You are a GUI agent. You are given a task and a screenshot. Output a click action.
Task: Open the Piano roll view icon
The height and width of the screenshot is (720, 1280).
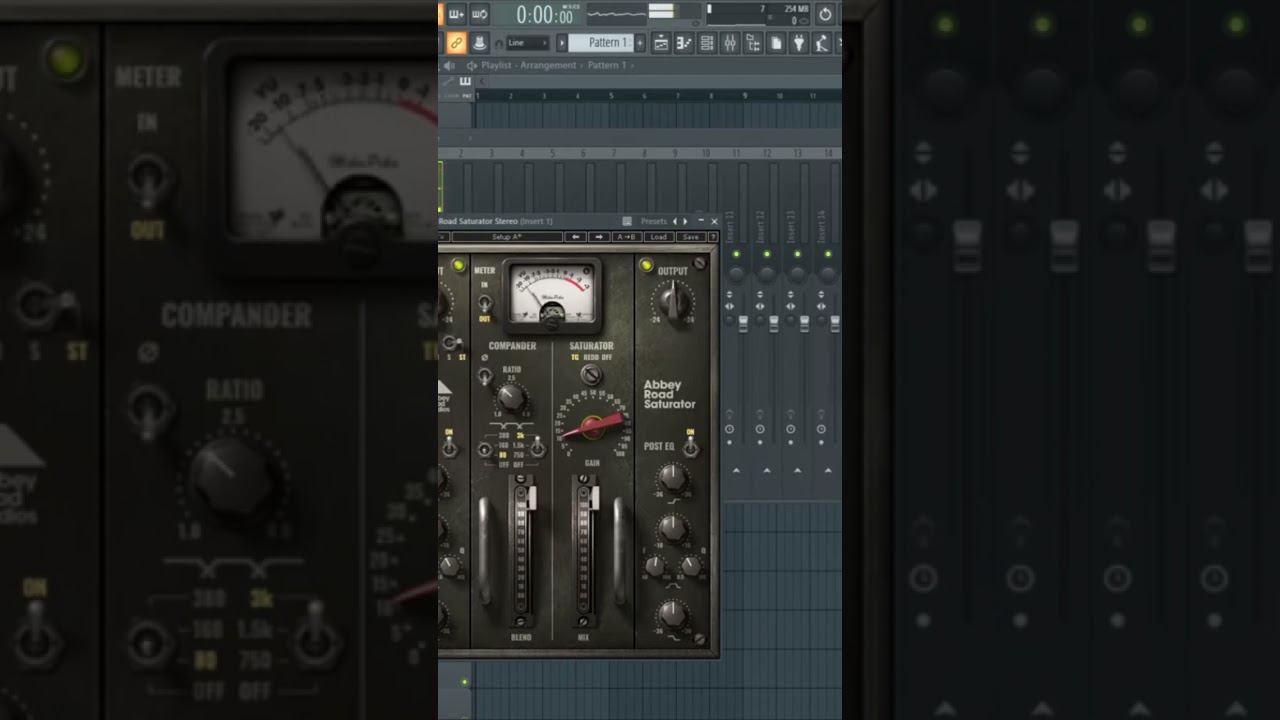tap(684, 43)
